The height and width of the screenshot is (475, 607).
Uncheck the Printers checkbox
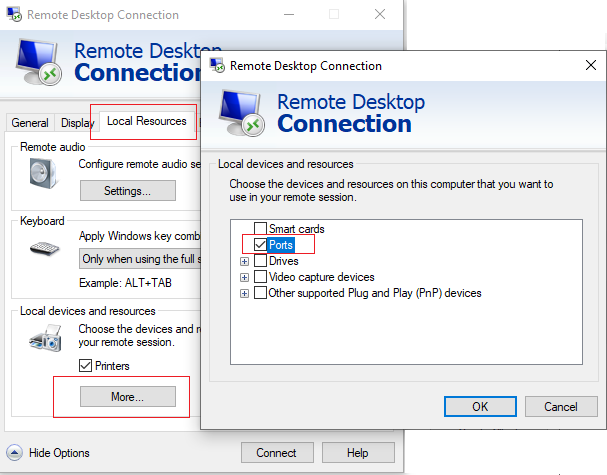tap(86, 366)
